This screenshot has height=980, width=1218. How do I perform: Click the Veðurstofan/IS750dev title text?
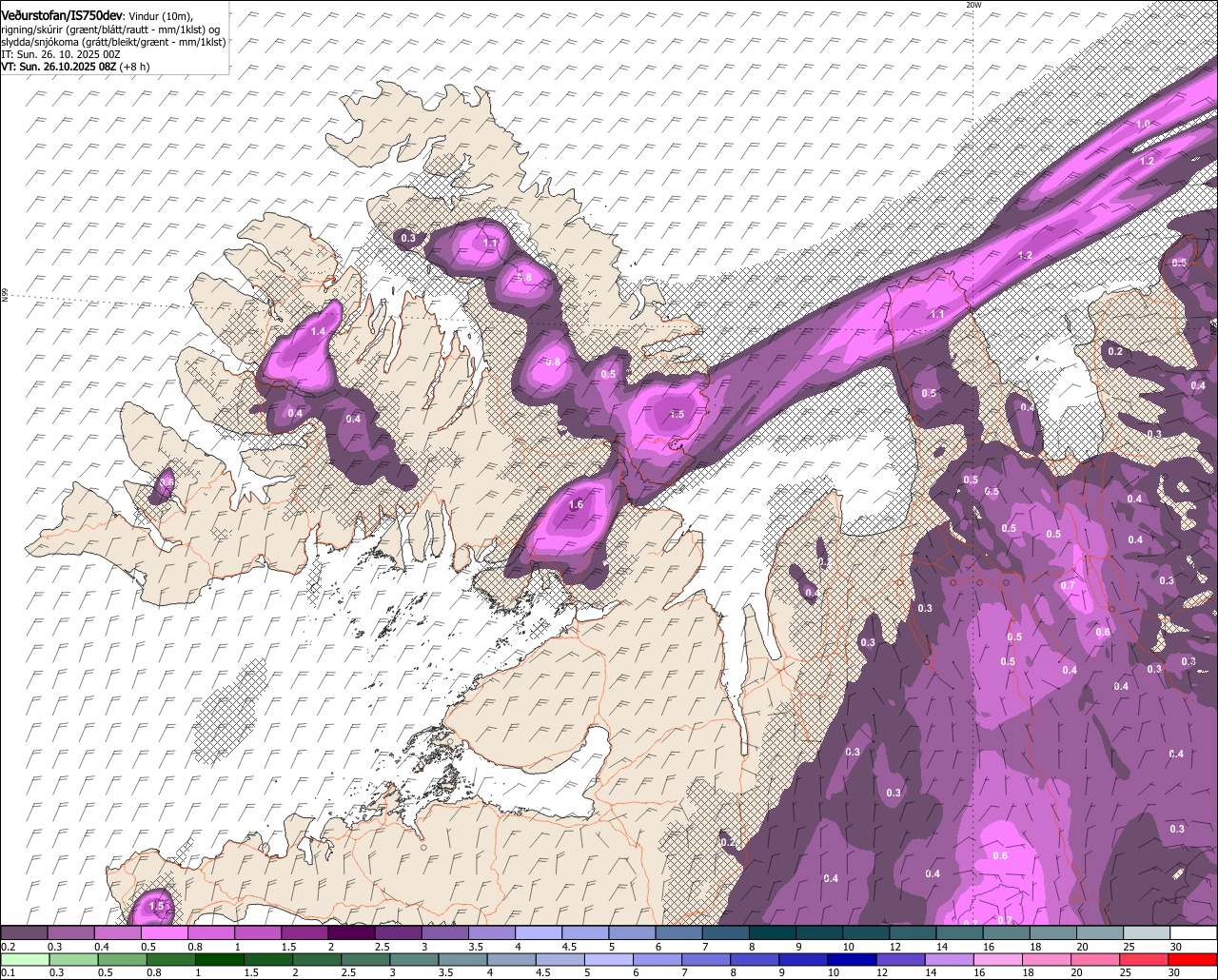[63, 15]
